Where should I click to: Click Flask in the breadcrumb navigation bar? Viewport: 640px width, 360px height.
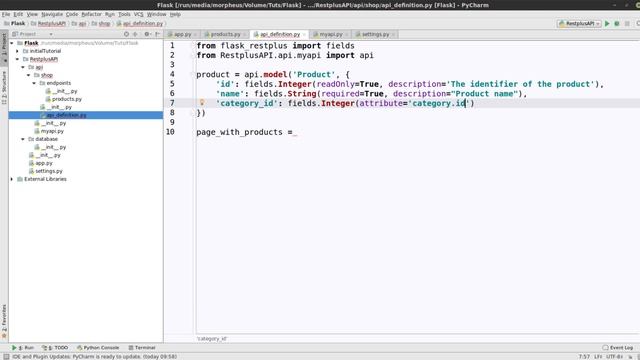(18, 24)
